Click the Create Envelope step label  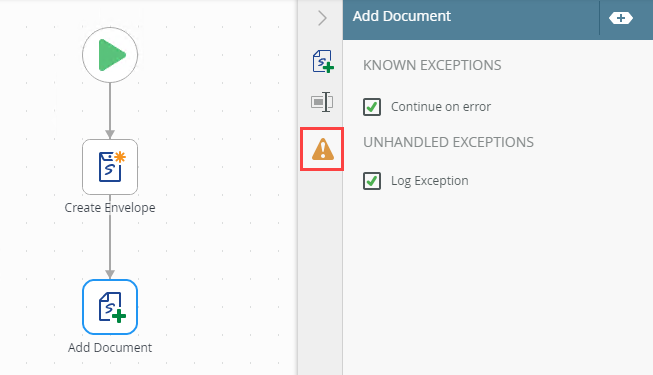[110, 208]
